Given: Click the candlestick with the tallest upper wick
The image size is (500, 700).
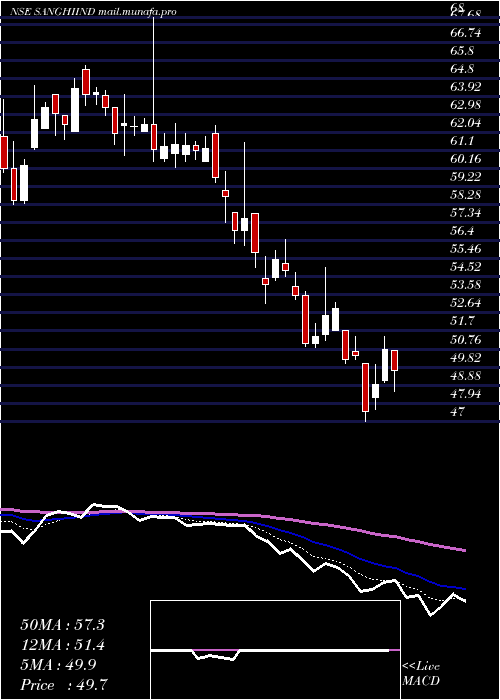Looking at the screenshot, I should (154, 137).
